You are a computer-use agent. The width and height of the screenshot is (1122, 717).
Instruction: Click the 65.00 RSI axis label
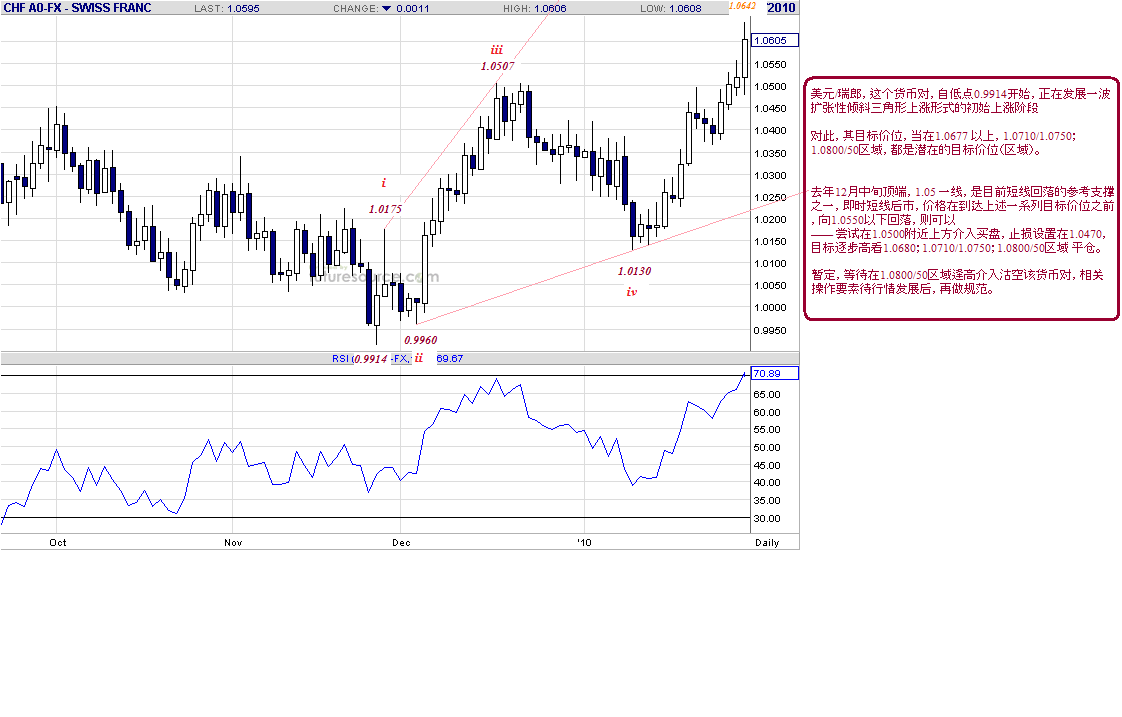coord(766,394)
